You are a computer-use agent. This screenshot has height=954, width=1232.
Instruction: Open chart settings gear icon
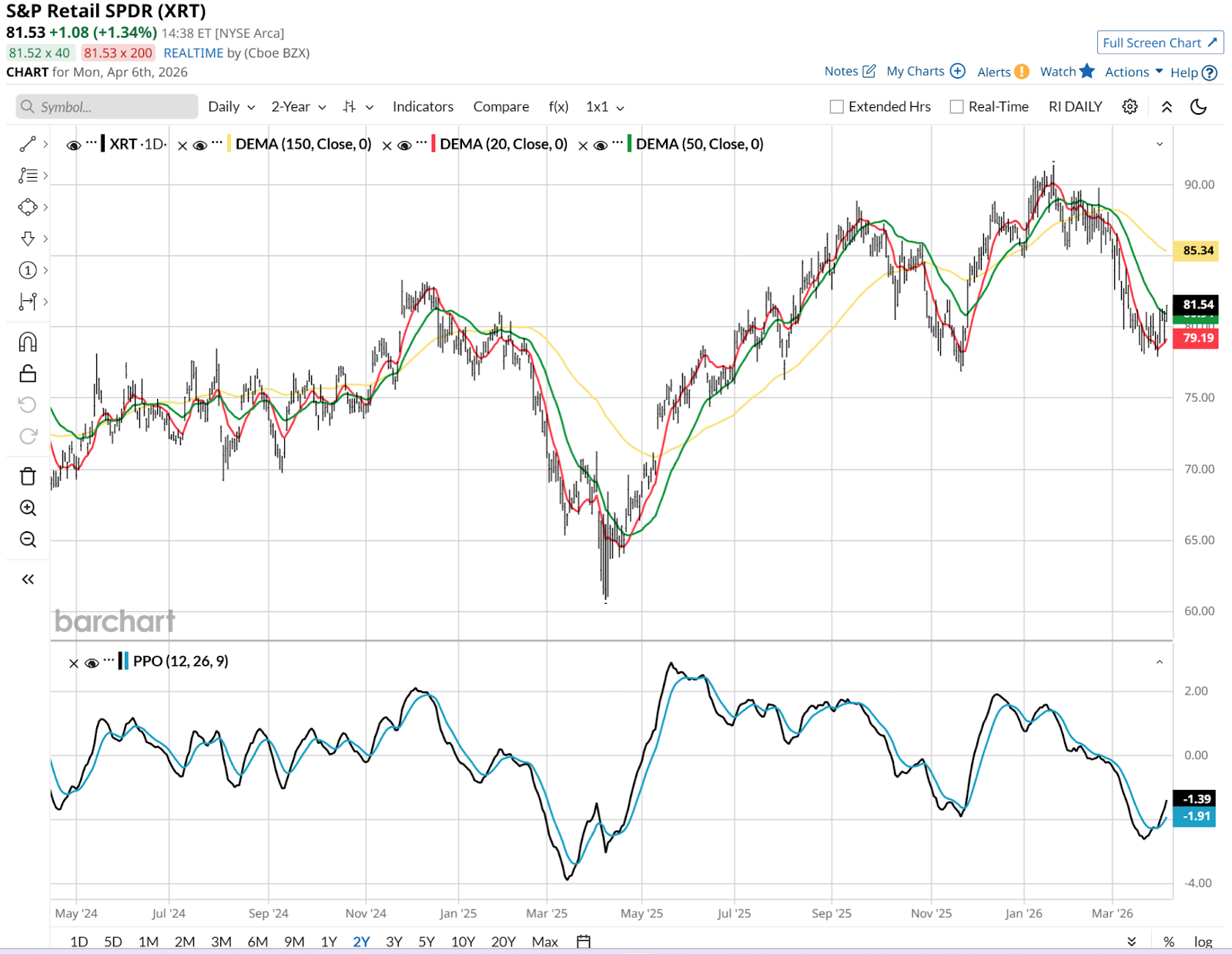pos(1130,107)
